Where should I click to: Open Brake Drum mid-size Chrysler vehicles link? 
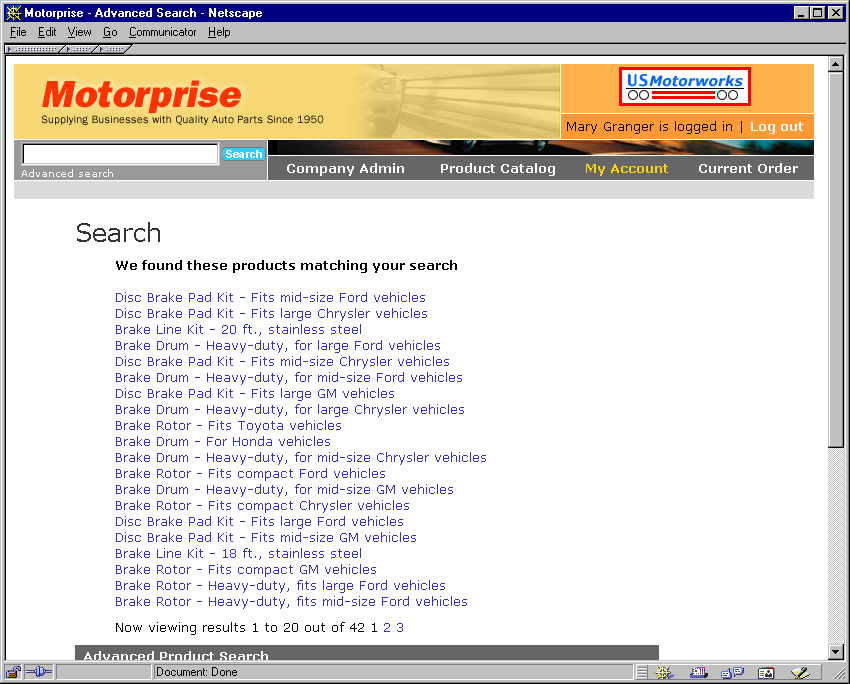301,457
